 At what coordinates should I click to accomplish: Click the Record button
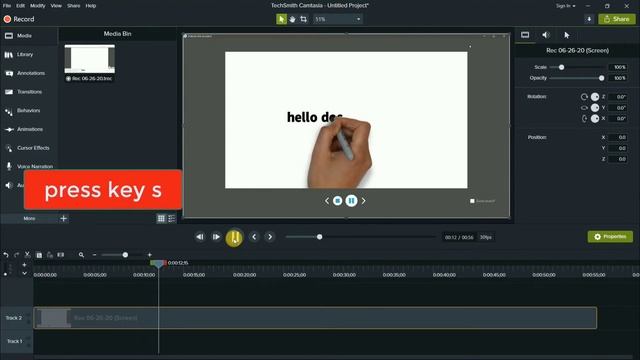coord(19,19)
